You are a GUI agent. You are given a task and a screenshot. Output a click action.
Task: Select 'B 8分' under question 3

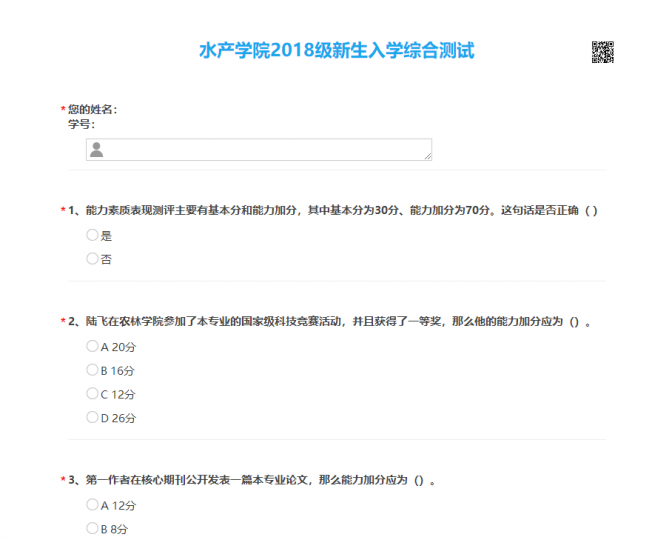click(x=93, y=528)
